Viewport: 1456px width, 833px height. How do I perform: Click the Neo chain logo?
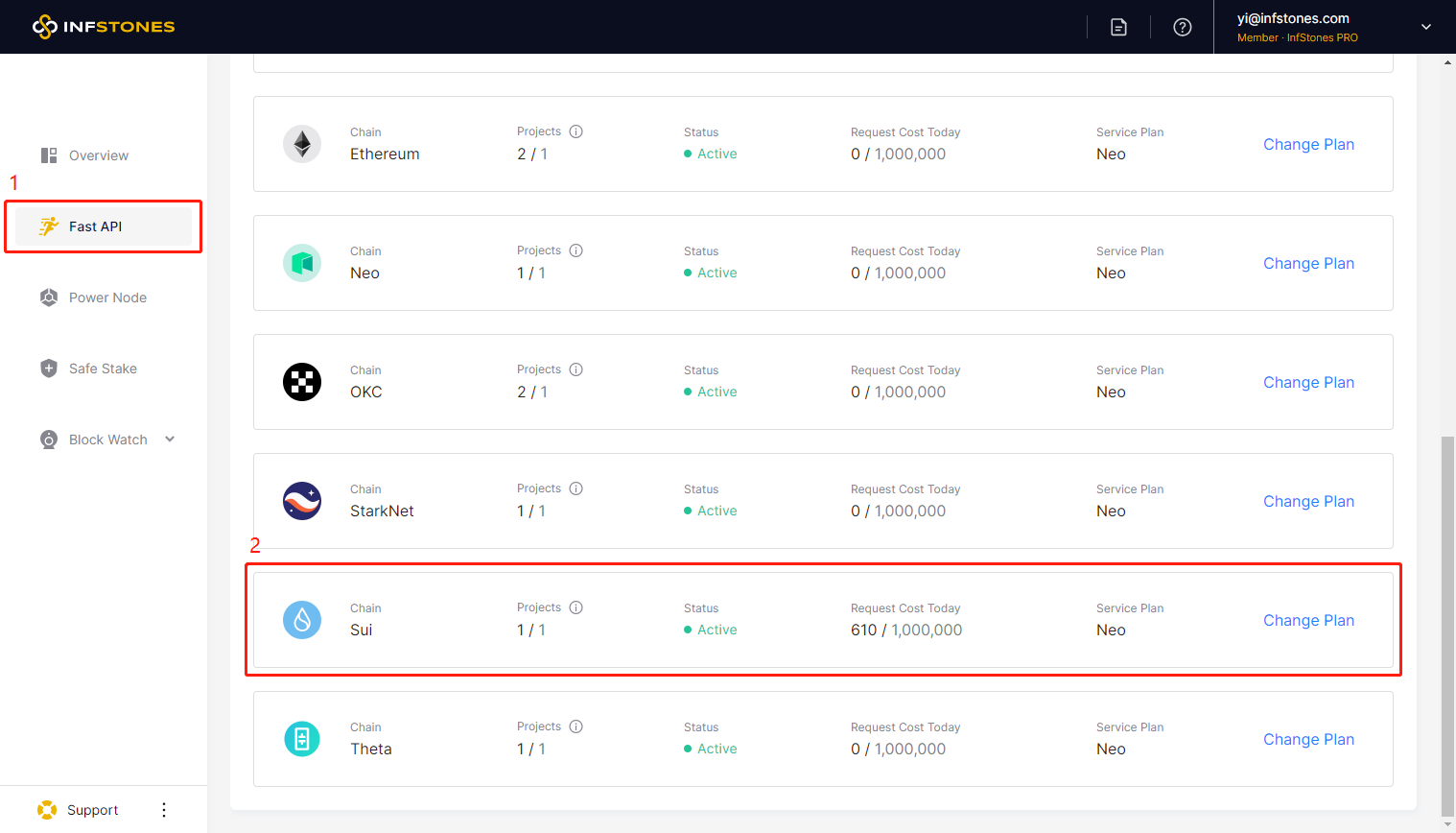[x=302, y=263]
